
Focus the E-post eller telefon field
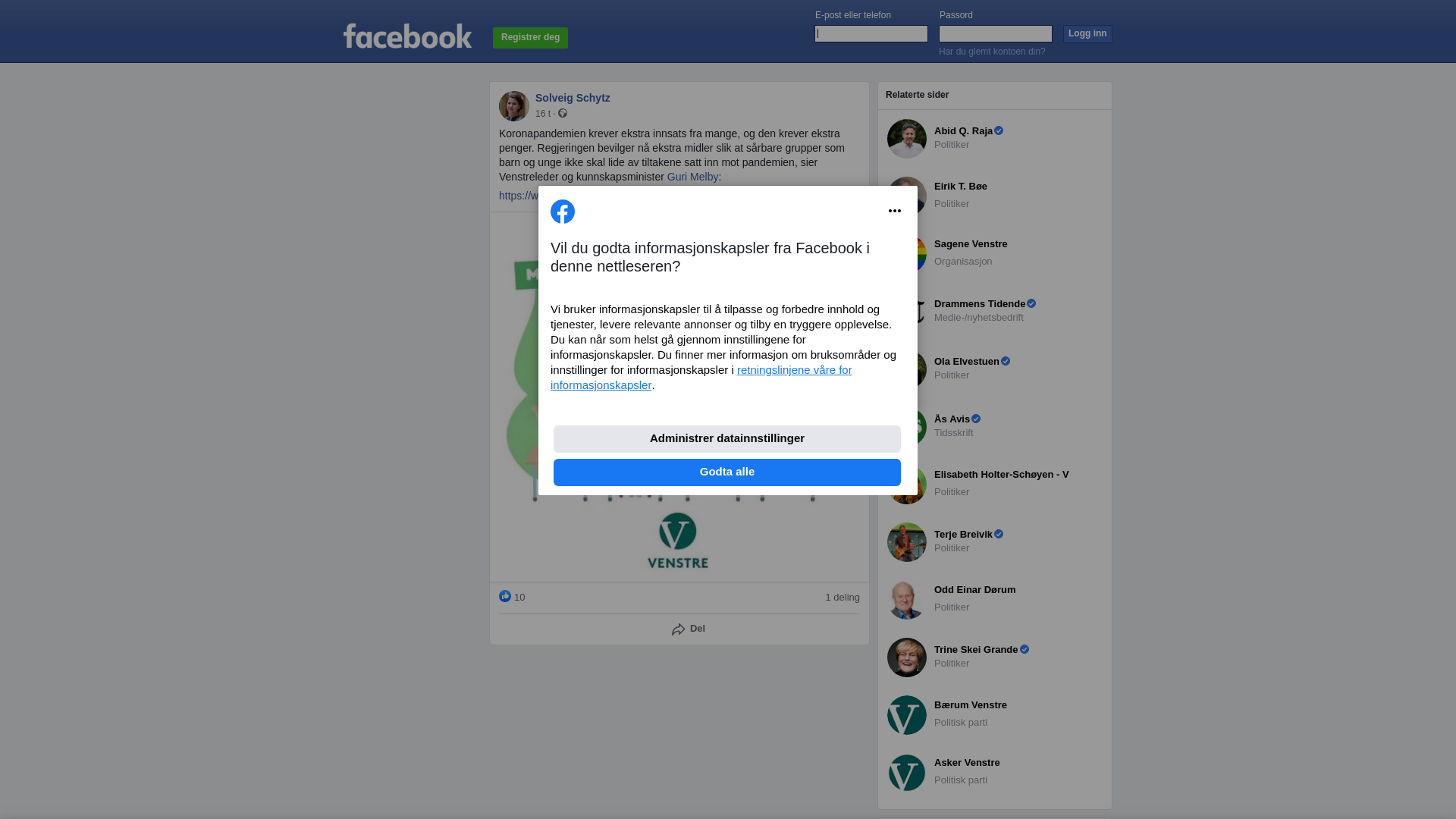point(871,33)
